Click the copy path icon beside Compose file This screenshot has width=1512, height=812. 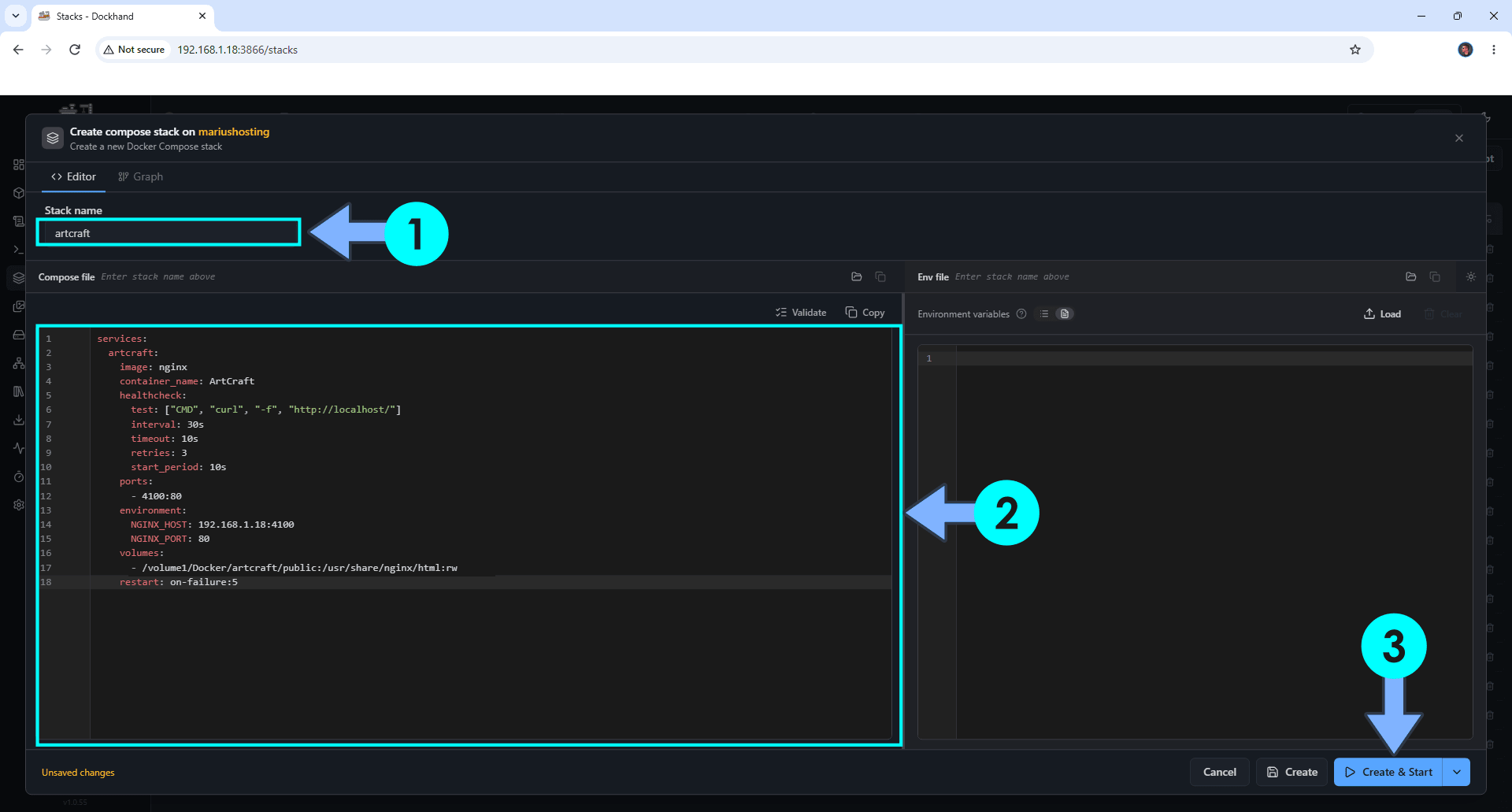[x=880, y=276]
